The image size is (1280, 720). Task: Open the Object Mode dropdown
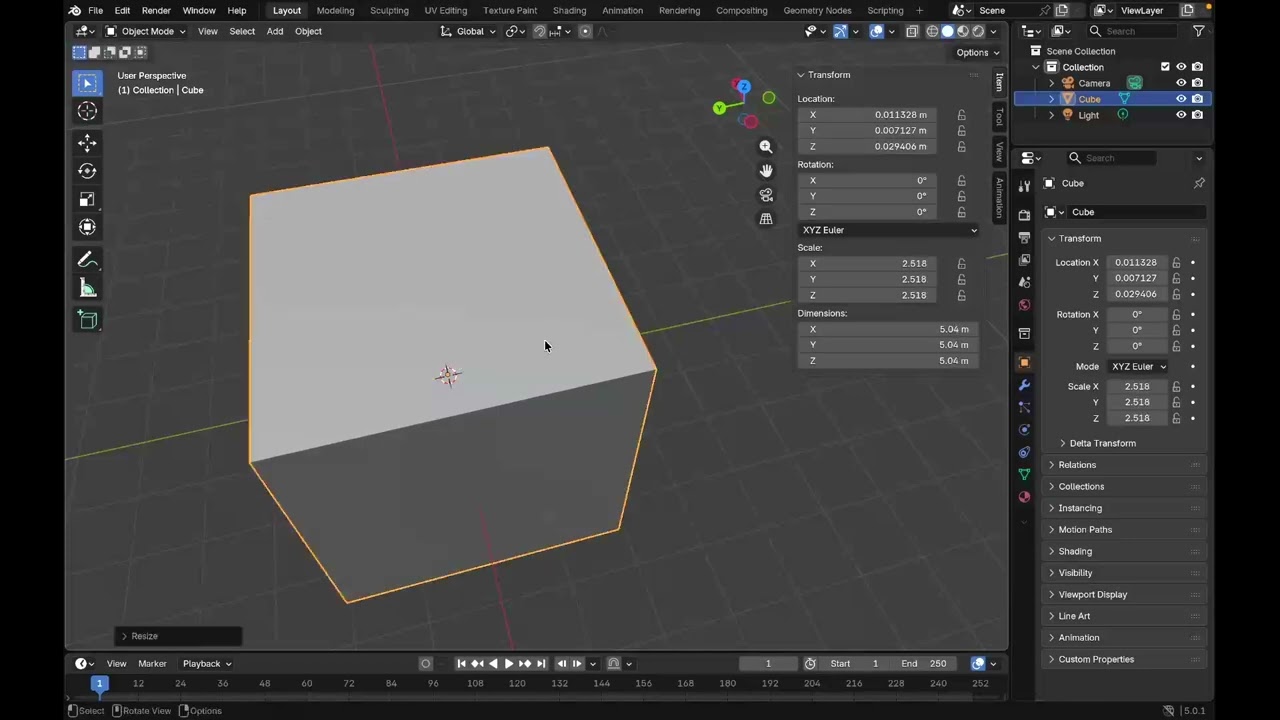[145, 31]
